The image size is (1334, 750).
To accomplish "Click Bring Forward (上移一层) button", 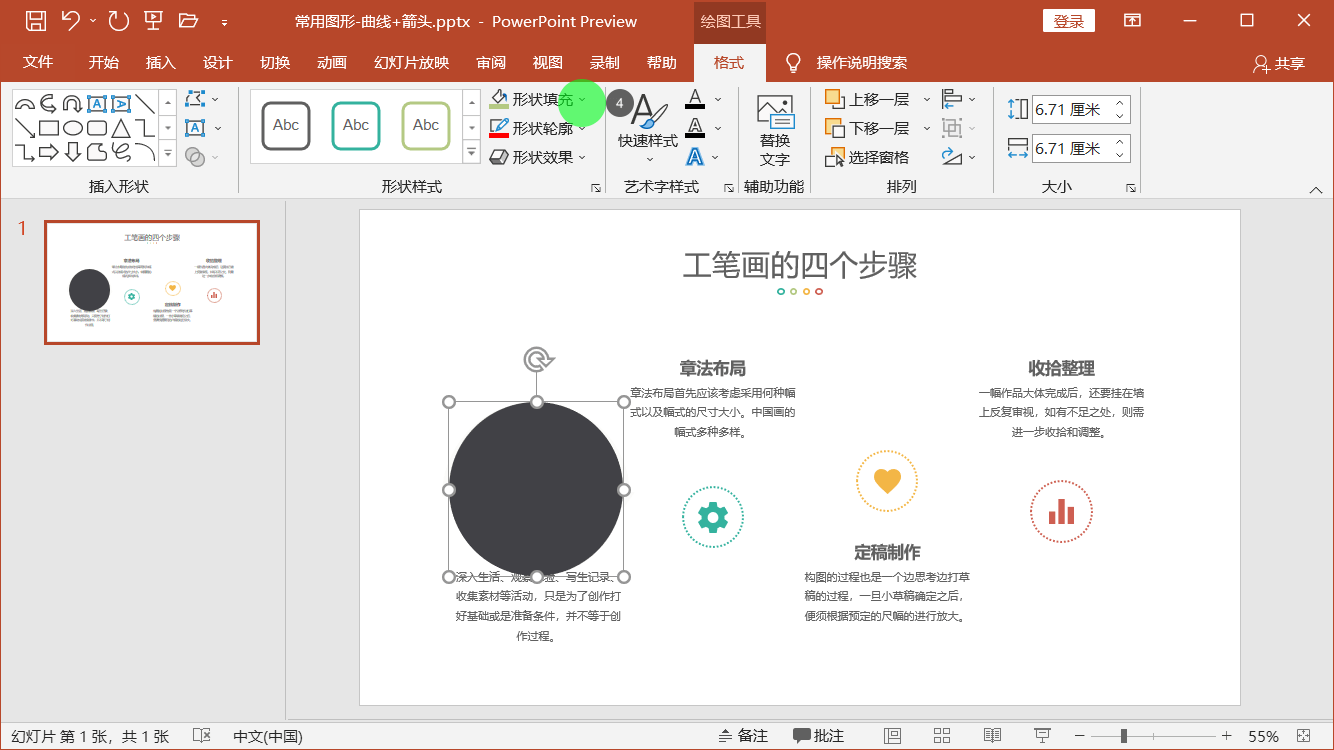I will (867, 99).
